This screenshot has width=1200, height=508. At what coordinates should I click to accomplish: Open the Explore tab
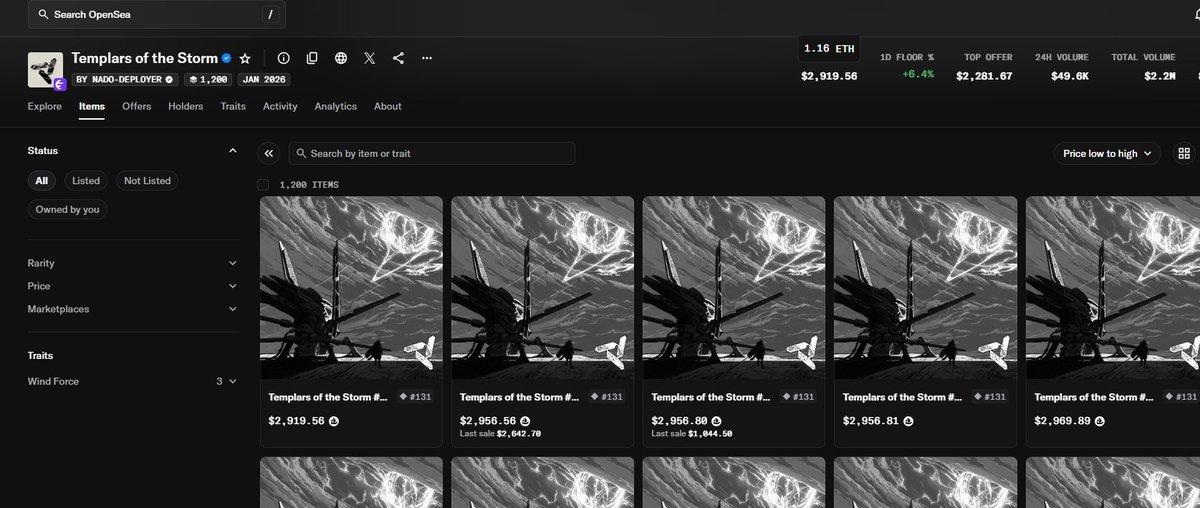[45, 106]
